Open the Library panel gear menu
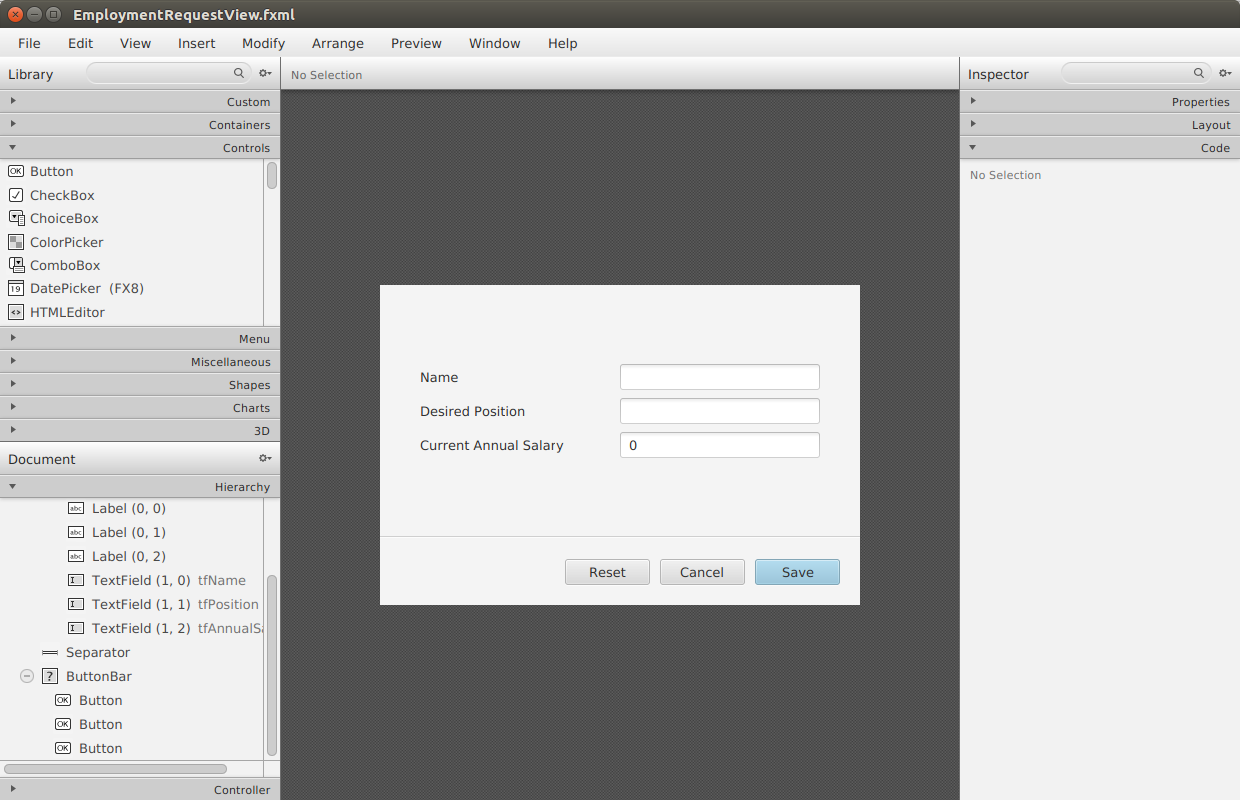The image size is (1240, 800). click(x=265, y=74)
